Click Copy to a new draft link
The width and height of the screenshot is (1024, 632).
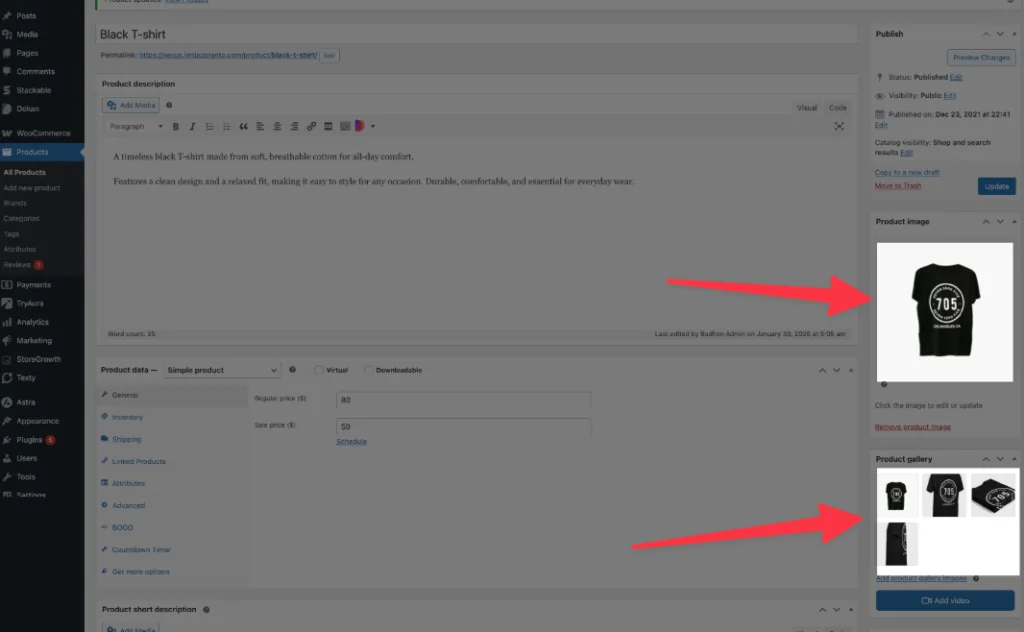(907, 172)
